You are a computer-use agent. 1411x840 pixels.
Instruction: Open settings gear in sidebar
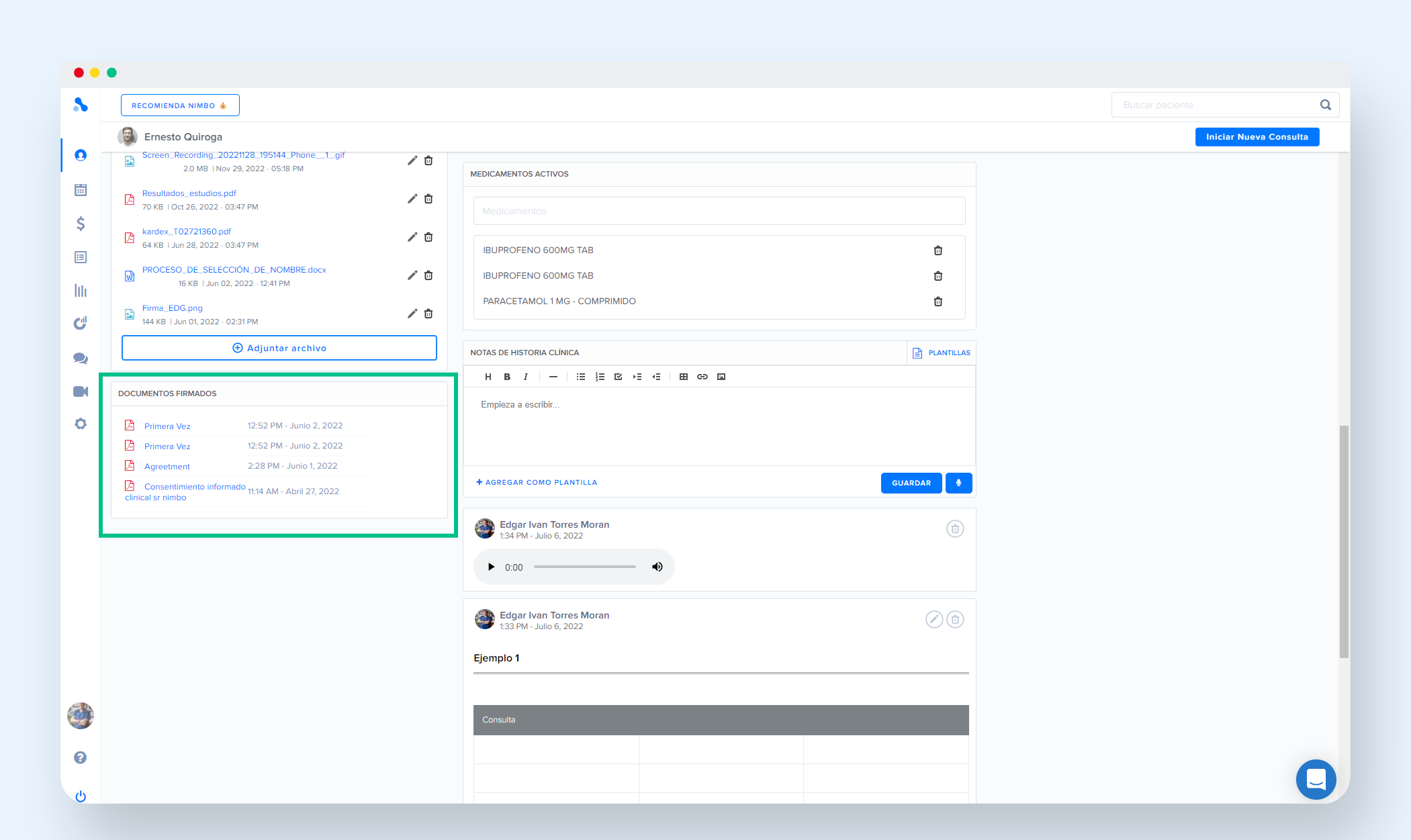coord(81,424)
